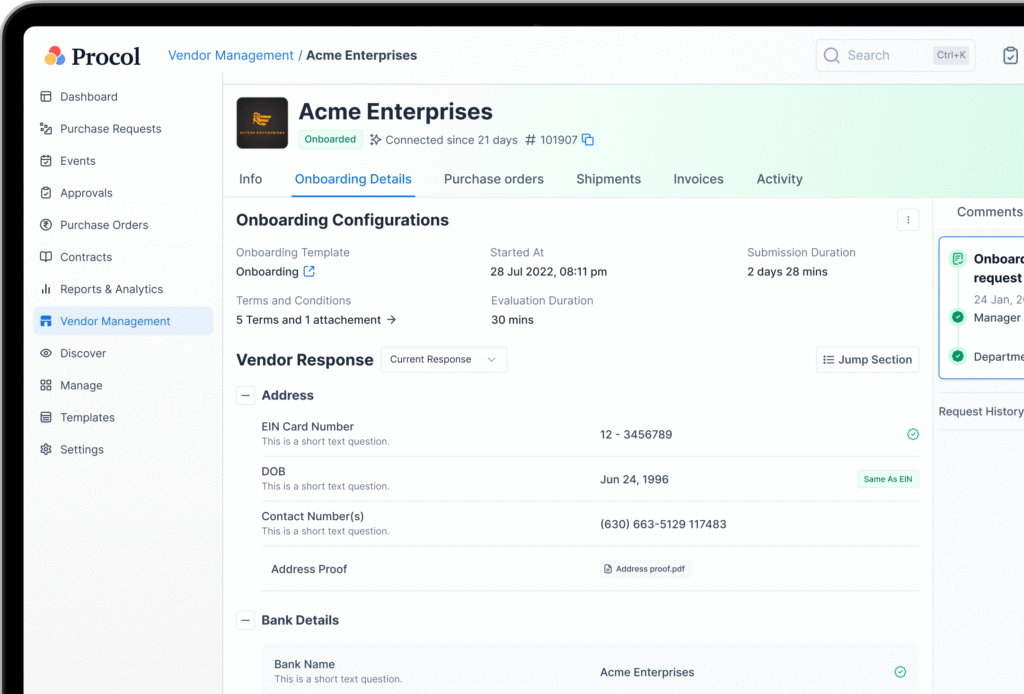Collapse the Address section
Image resolution: width=1024 pixels, height=694 pixels.
click(x=246, y=395)
